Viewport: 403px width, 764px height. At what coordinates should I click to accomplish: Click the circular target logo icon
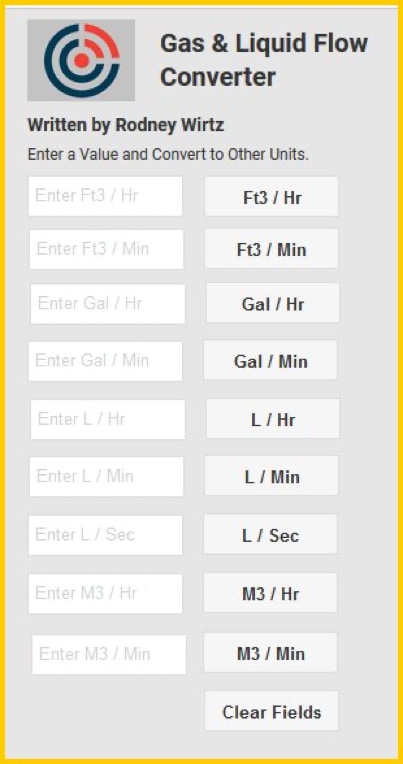pos(81,60)
